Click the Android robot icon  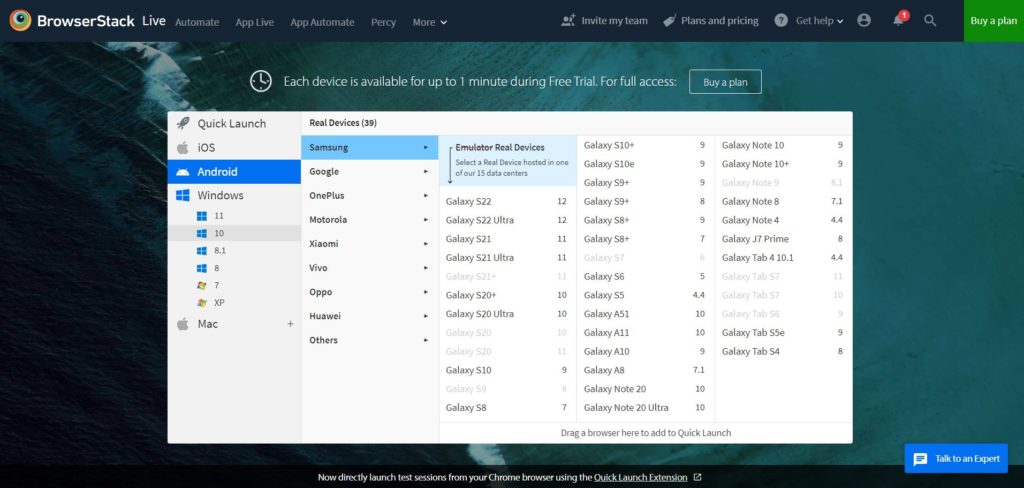point(183,172)
